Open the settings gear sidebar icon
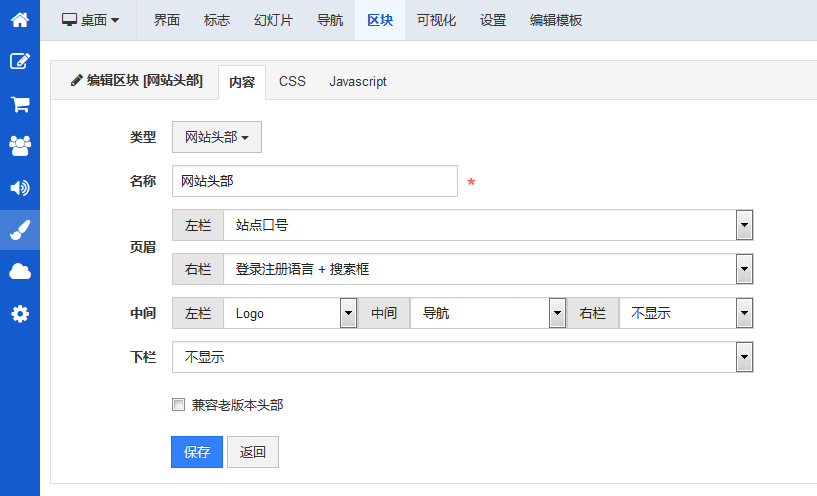 pyautogui.click(x=19, y=314)
